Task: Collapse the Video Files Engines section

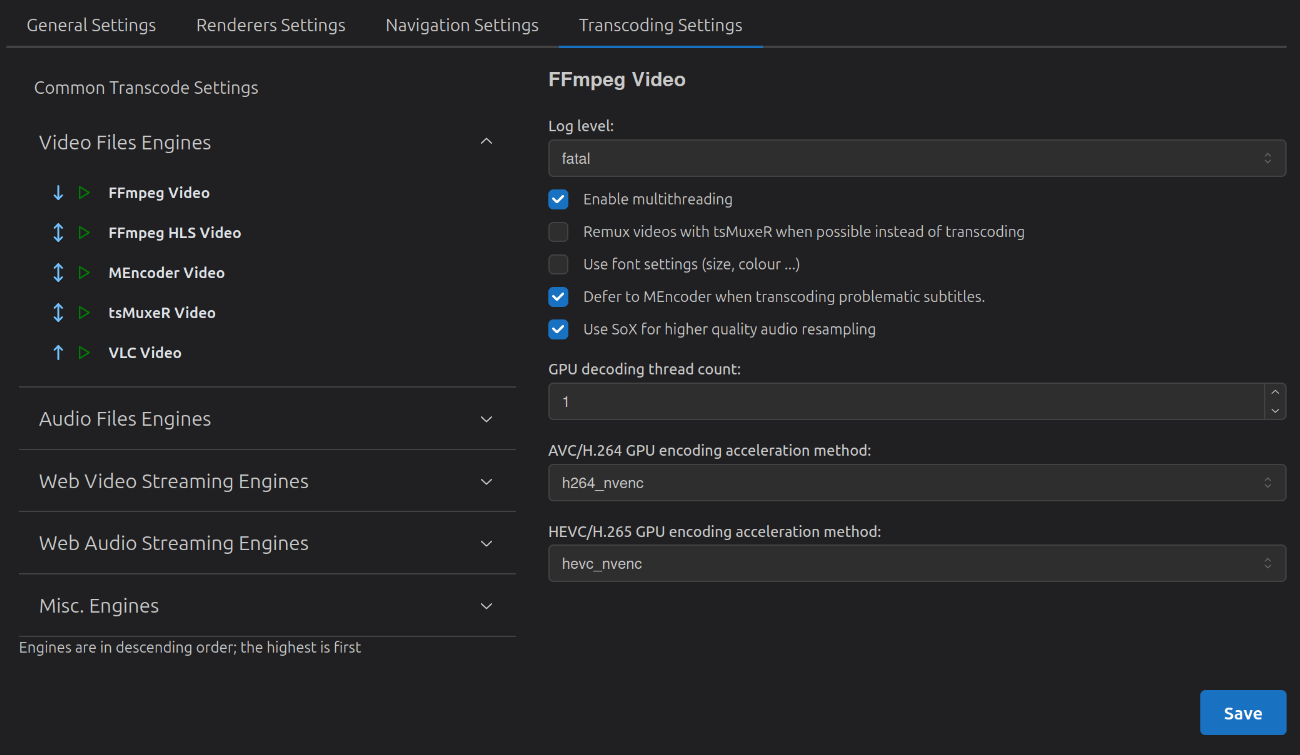Action: click(x=267, y=142)
